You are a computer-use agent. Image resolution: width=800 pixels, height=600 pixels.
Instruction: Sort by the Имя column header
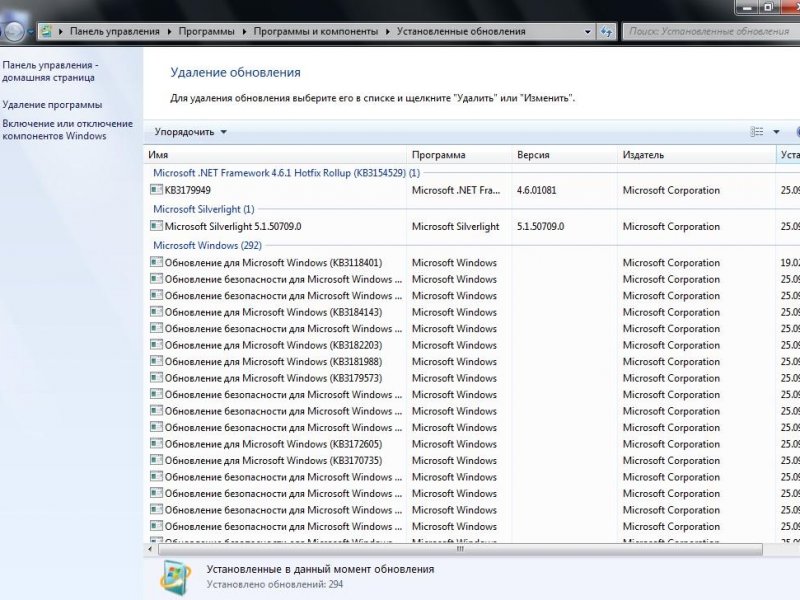point(276,155)
